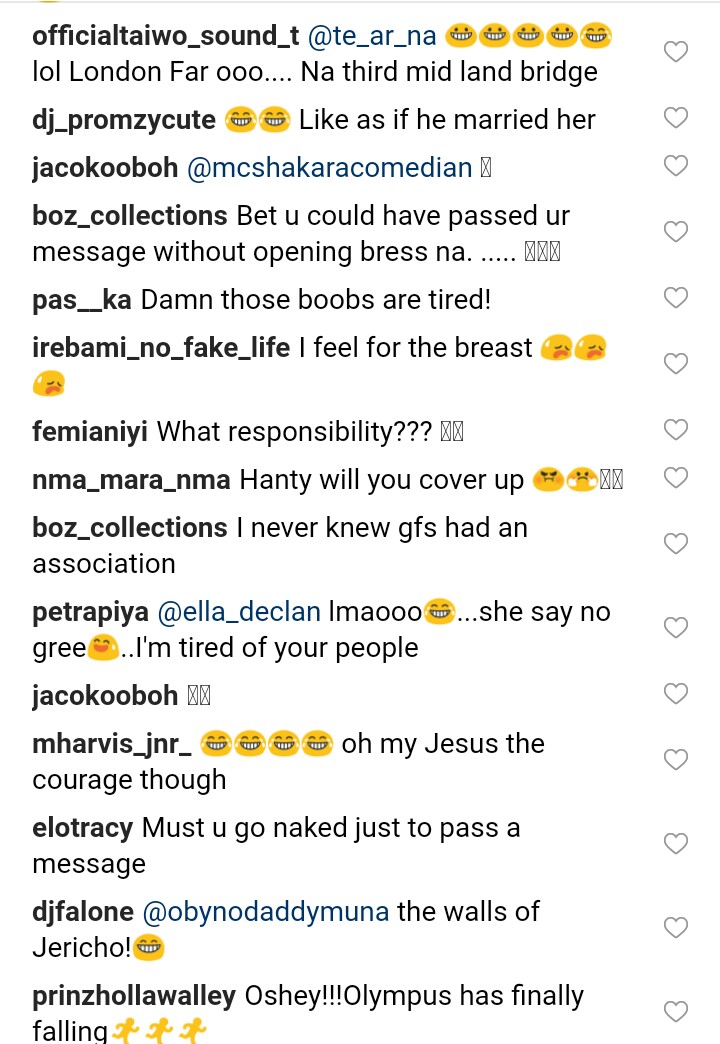Open the @te_ar_na mention

370,37
